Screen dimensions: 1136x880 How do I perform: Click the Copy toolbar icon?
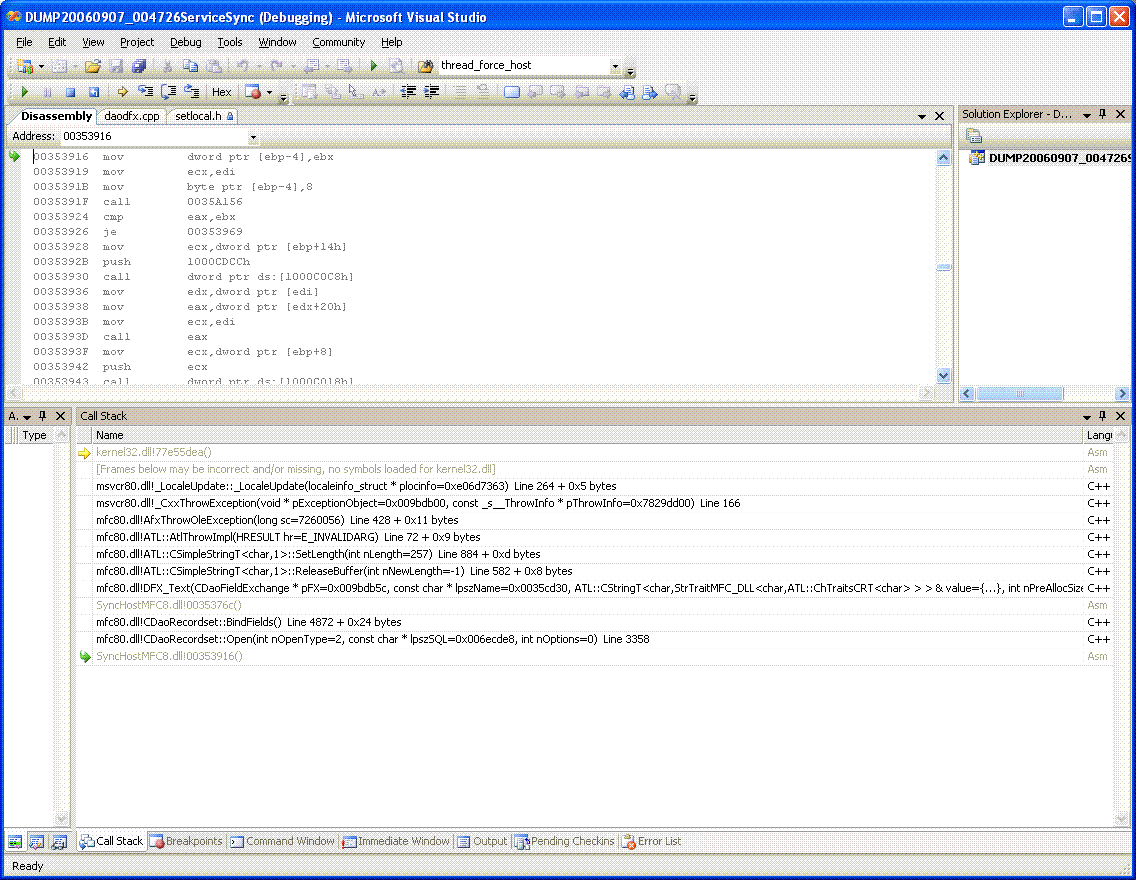click(x=191, y=67)
